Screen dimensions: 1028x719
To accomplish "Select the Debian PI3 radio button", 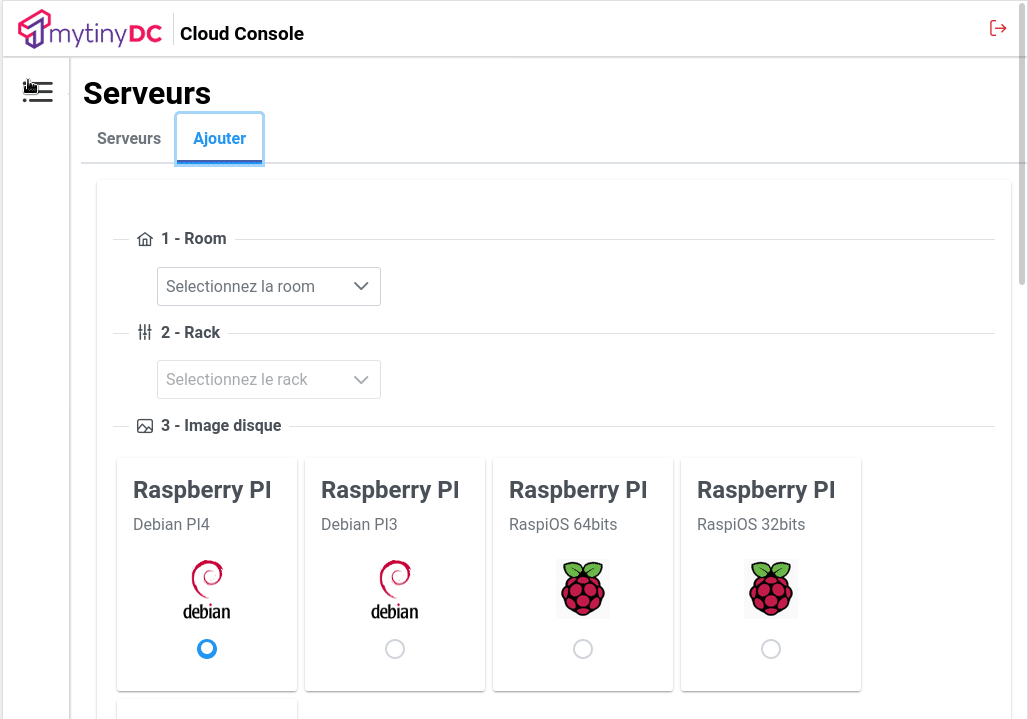I will [395, 649].
